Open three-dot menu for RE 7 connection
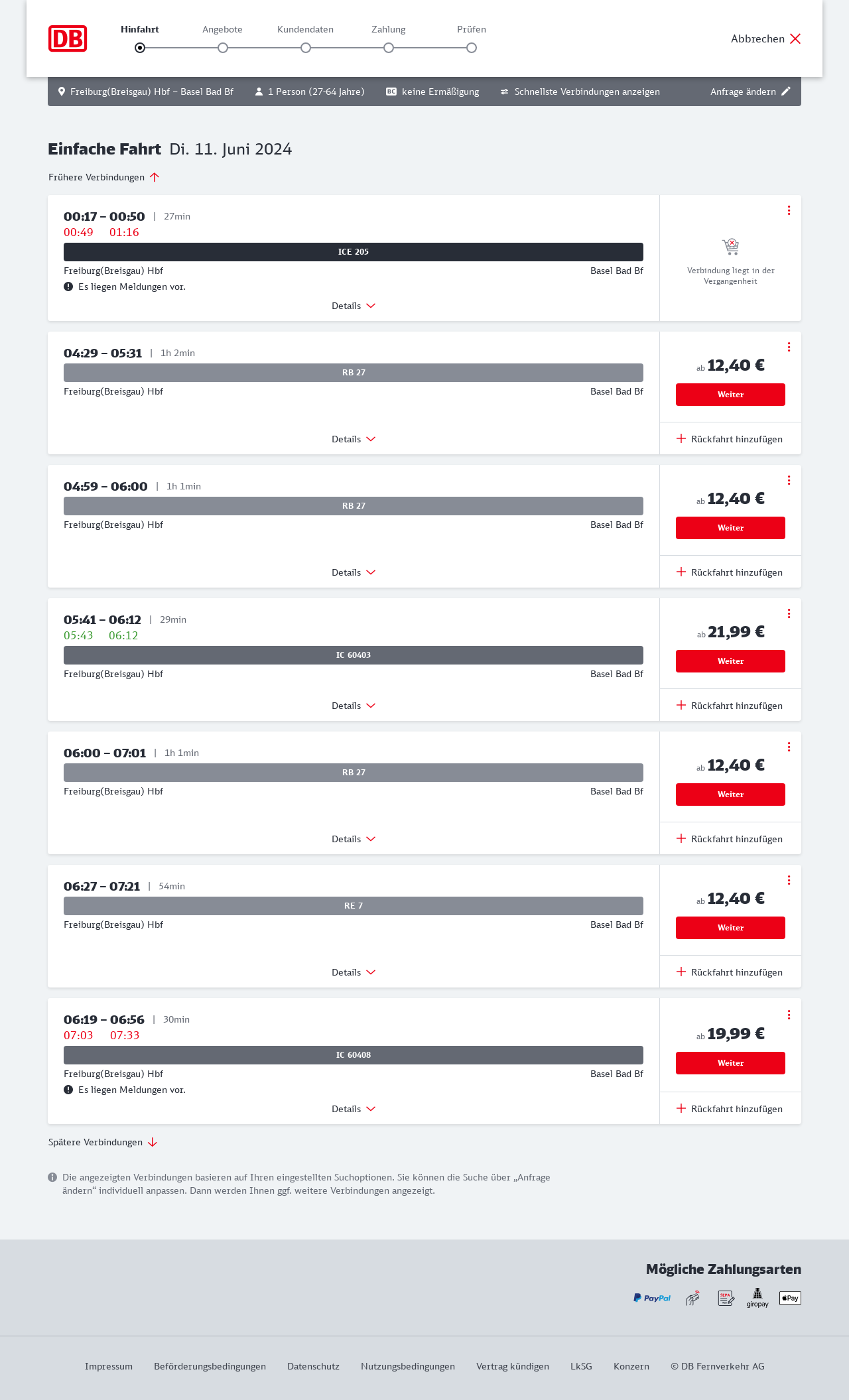Viewport: 849px width, 1400px height. 789,880
